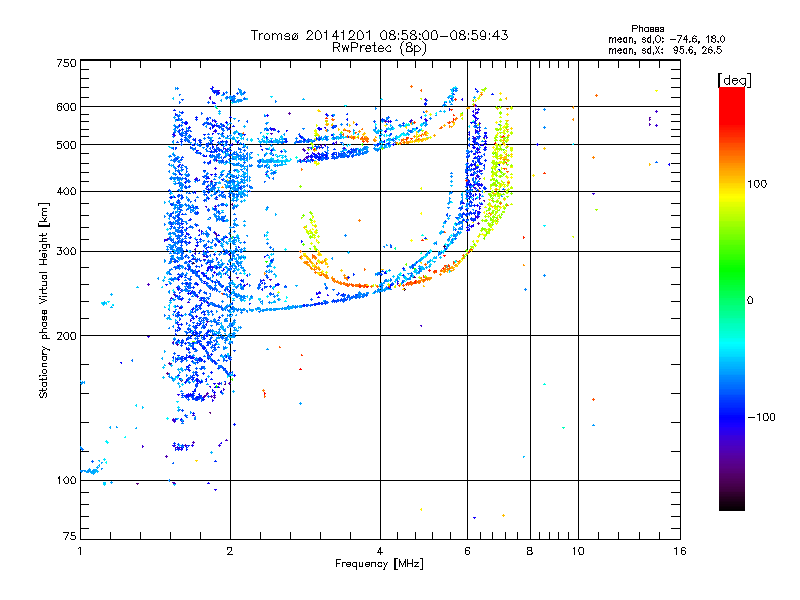Viewport: 800px width, 600px height.
Task: Click the x-axis '4' tick label
Action: coord(380,551)
